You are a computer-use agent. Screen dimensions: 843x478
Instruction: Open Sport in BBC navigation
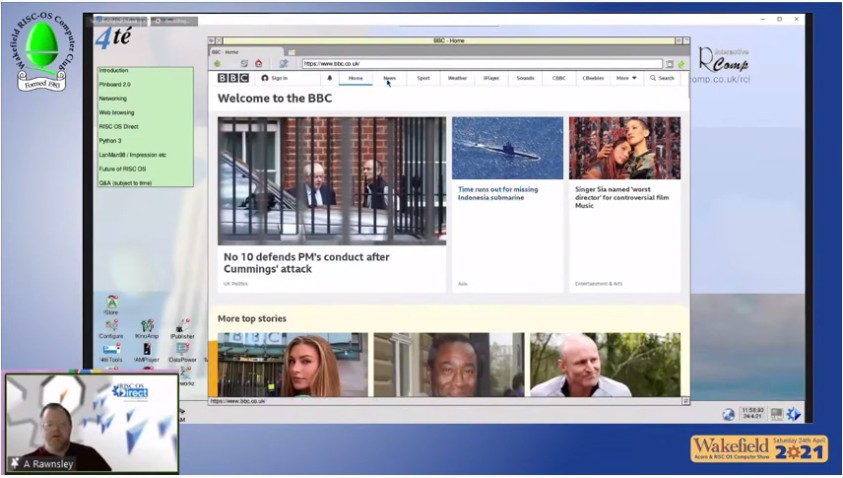pos(424,78)
